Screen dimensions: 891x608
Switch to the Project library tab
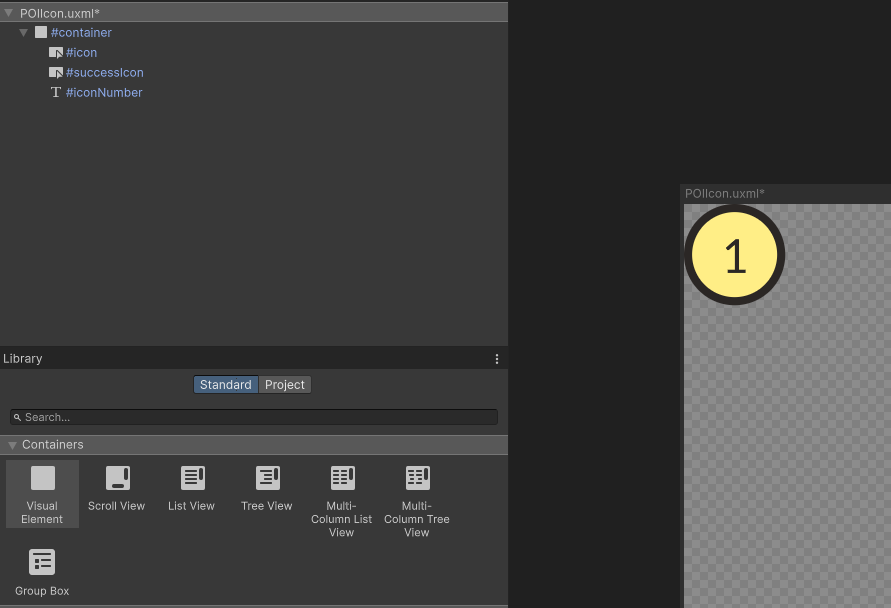click(285, 385)
